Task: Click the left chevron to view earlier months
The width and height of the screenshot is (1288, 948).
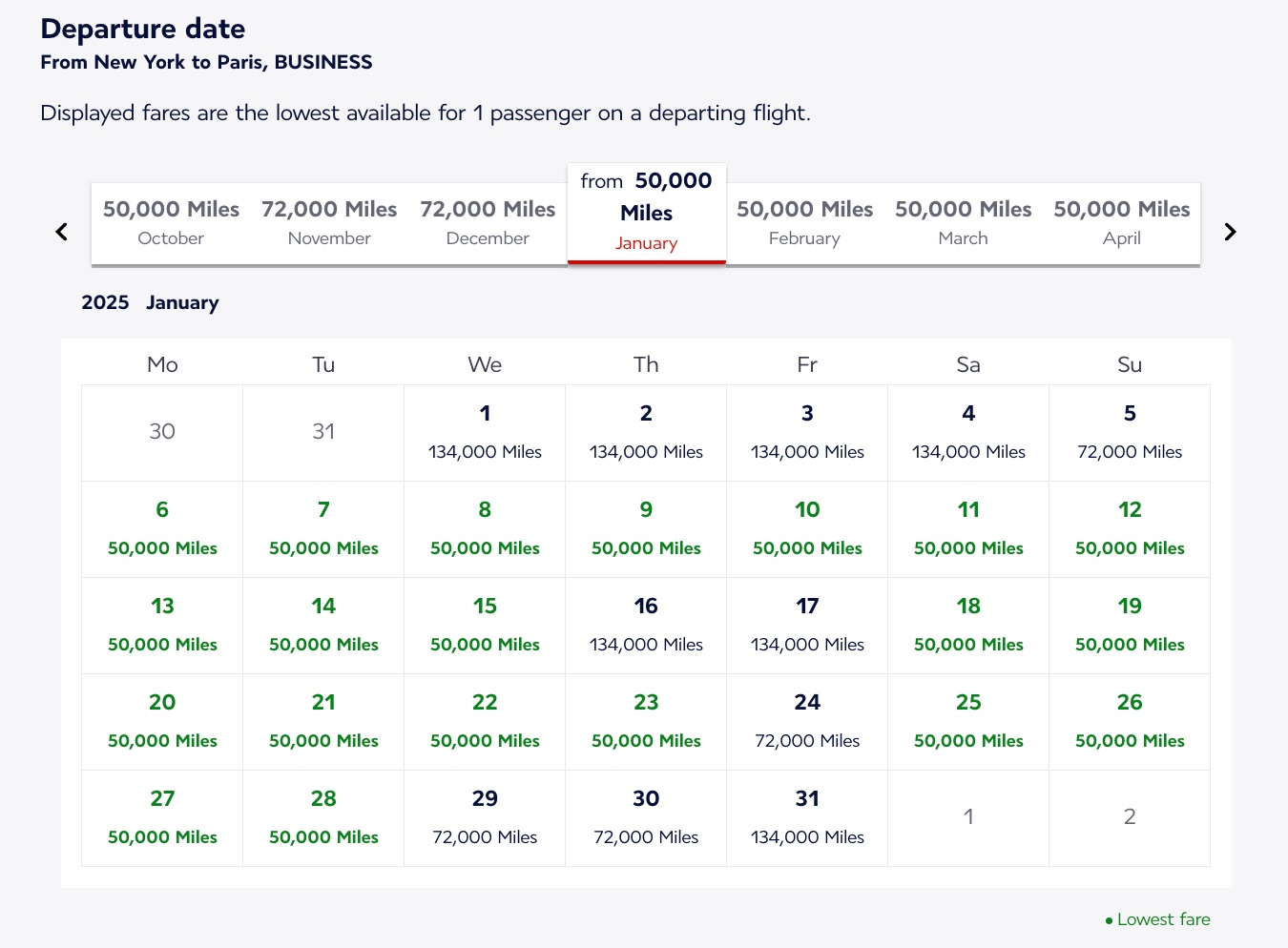Action: [x=61, y=231]
